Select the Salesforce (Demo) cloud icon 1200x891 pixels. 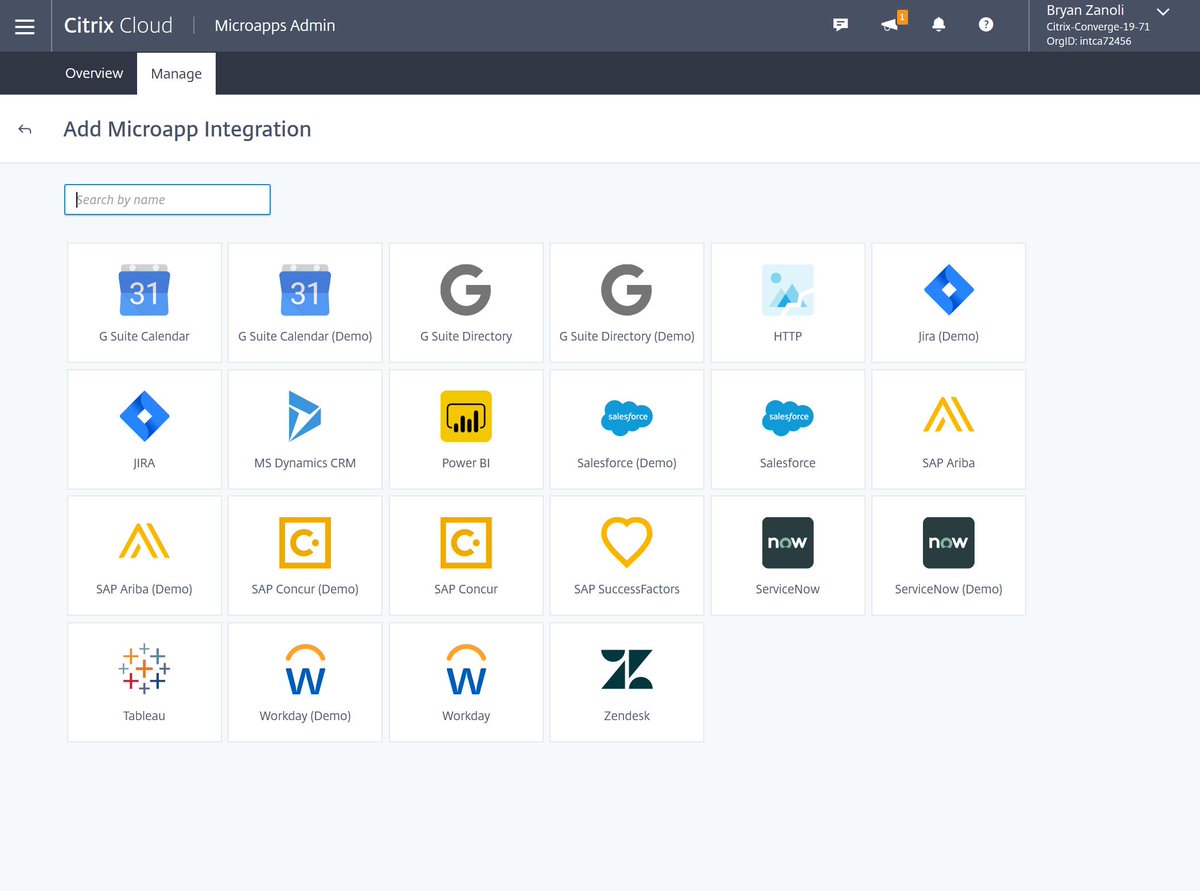tap(627, 417)
